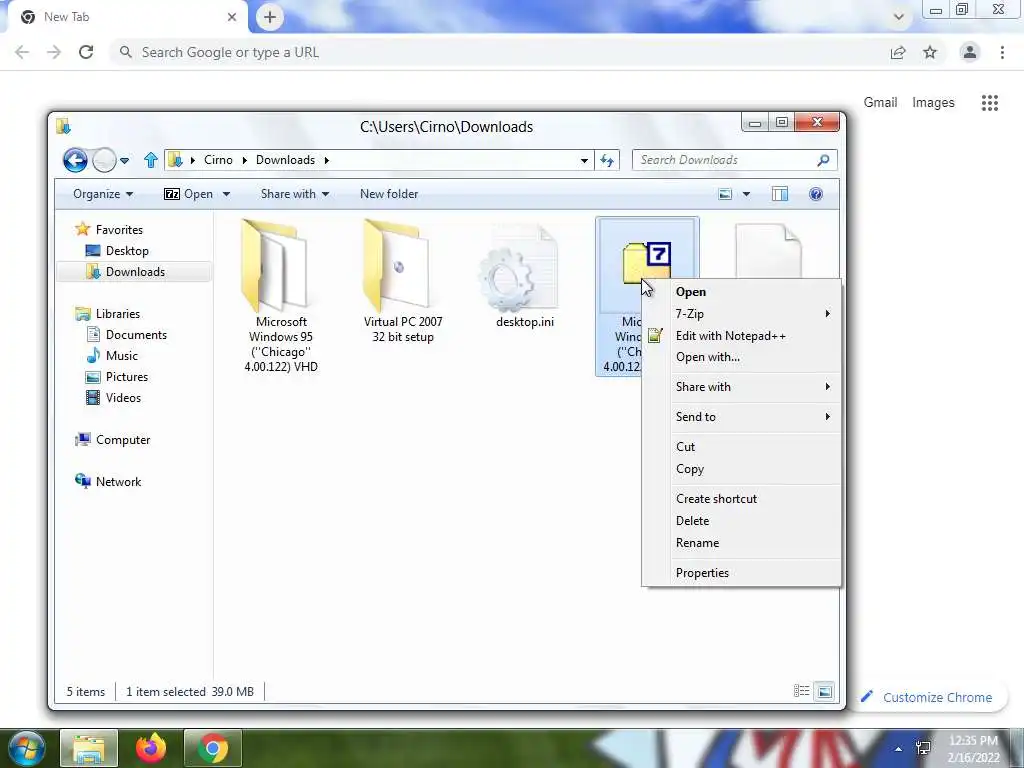Expand the Open button dropdown arrow

(226, 194)
